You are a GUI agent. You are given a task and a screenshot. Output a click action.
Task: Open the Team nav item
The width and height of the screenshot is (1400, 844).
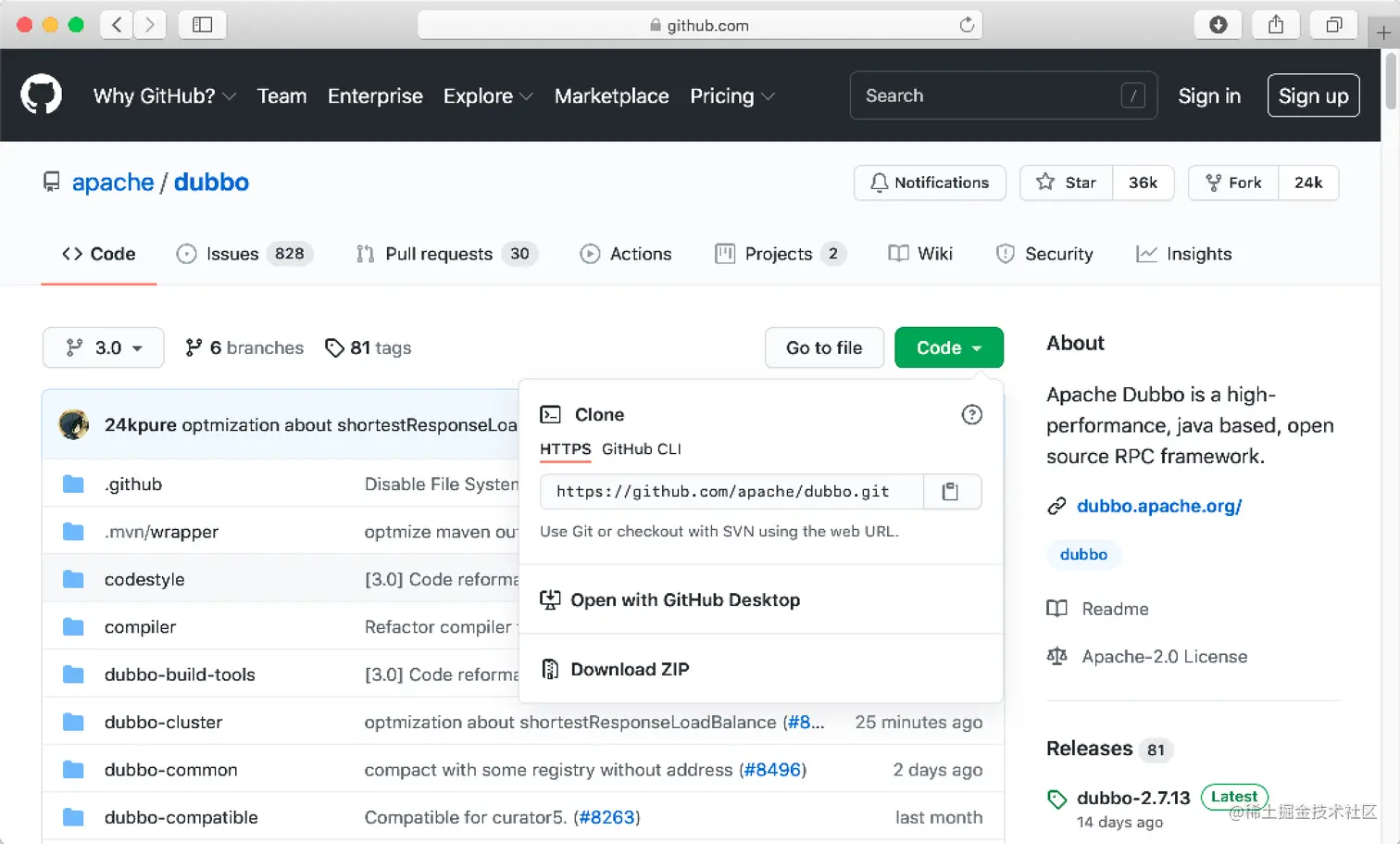click(281, 95)
